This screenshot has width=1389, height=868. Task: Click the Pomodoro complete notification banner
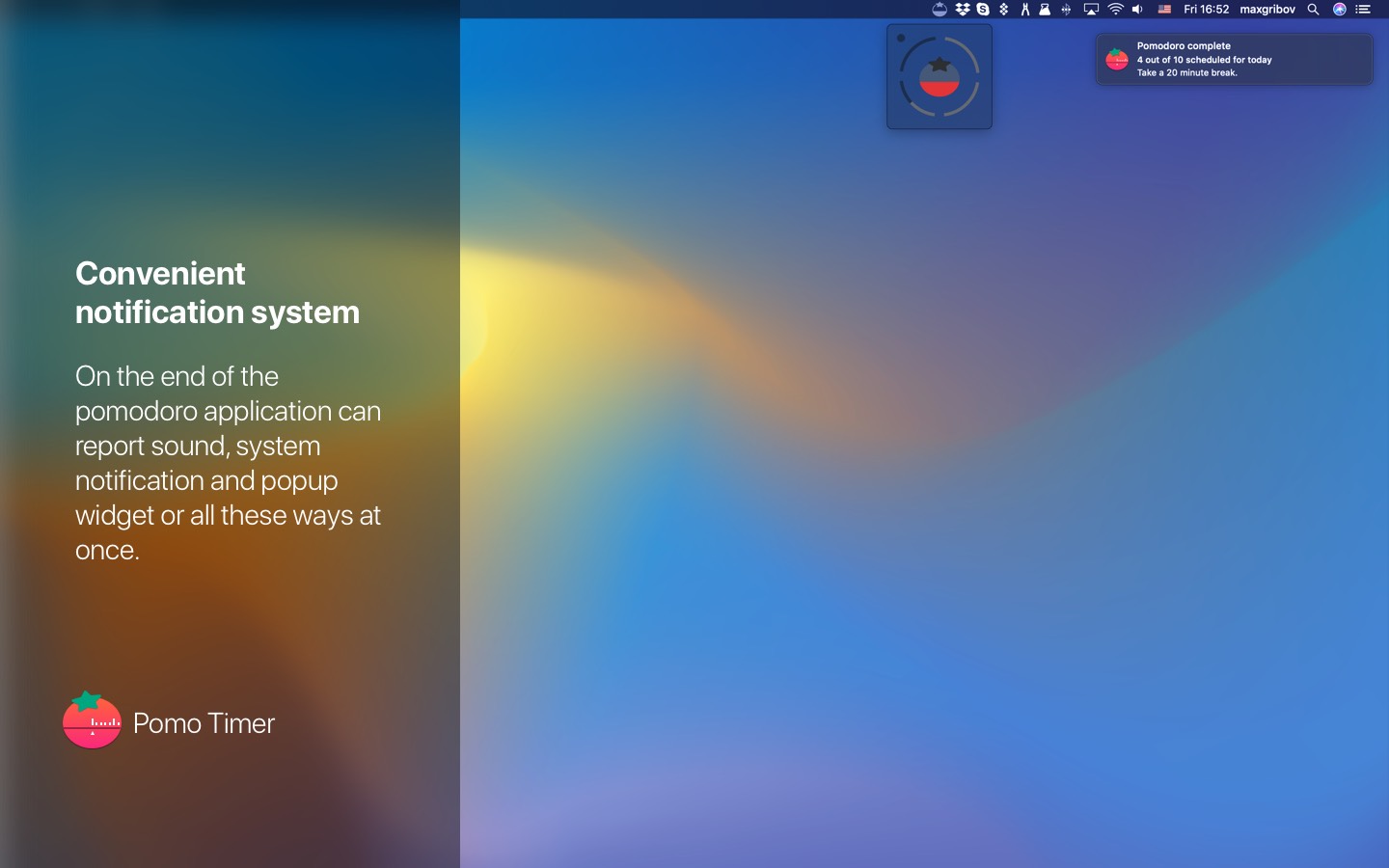pos(1234,59)
